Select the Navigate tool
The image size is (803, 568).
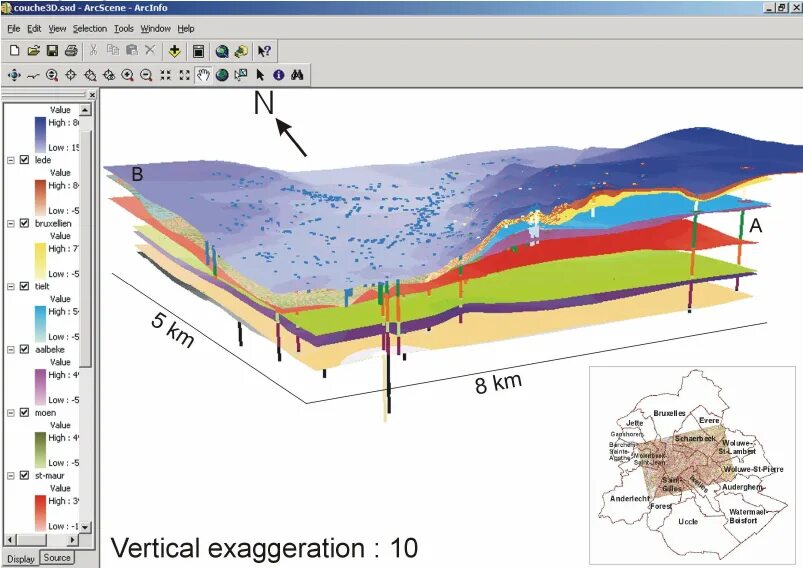click(x=14, y=75)
